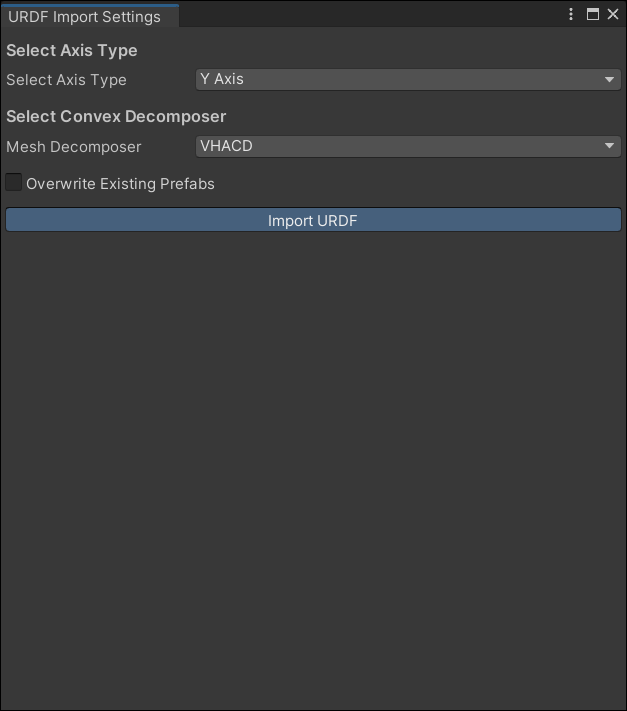
Task: Click the arrow on the VHACD dropdown
Action: (610, 147)
